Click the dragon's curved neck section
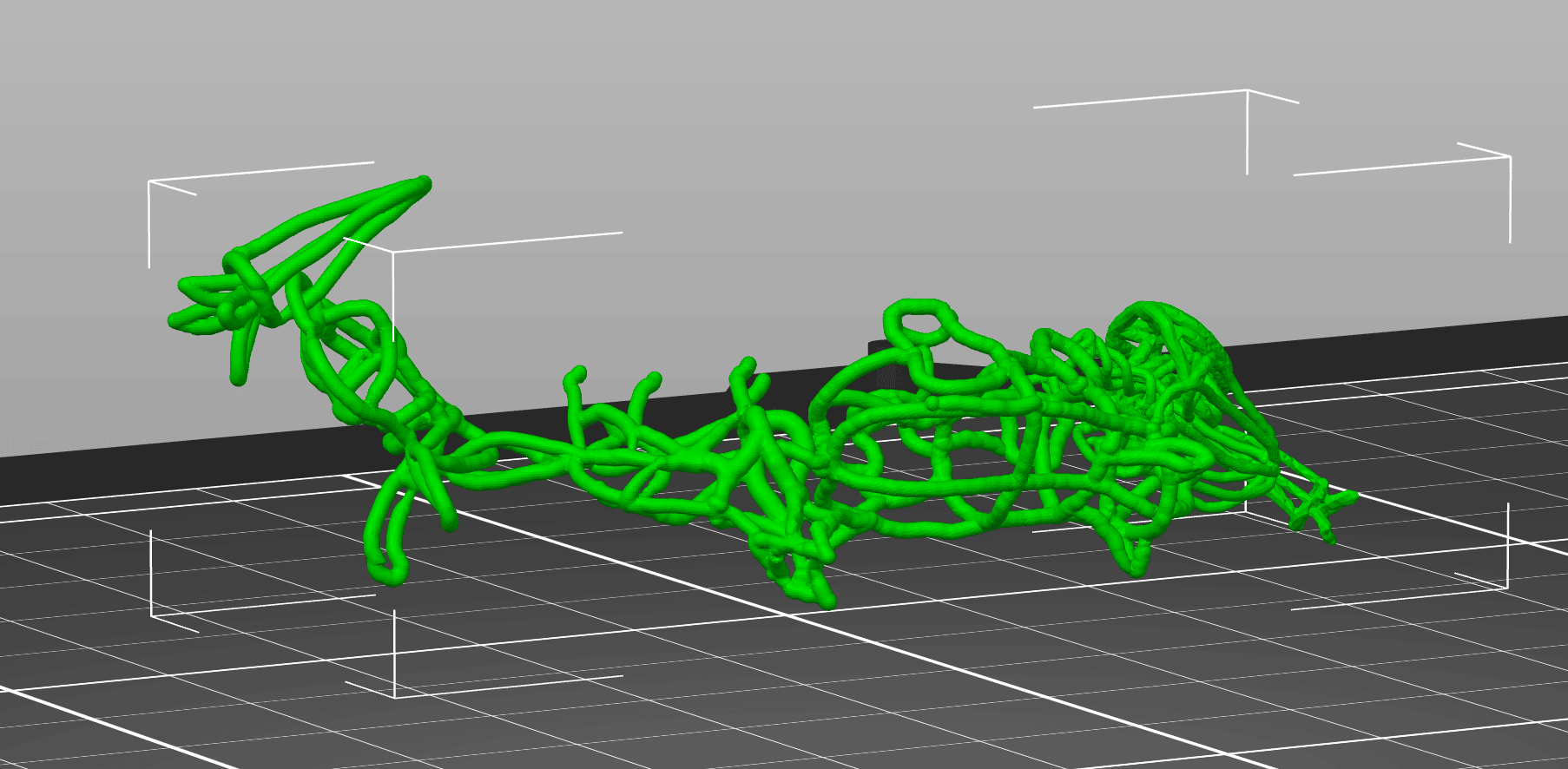 click(x=365, y=365)
